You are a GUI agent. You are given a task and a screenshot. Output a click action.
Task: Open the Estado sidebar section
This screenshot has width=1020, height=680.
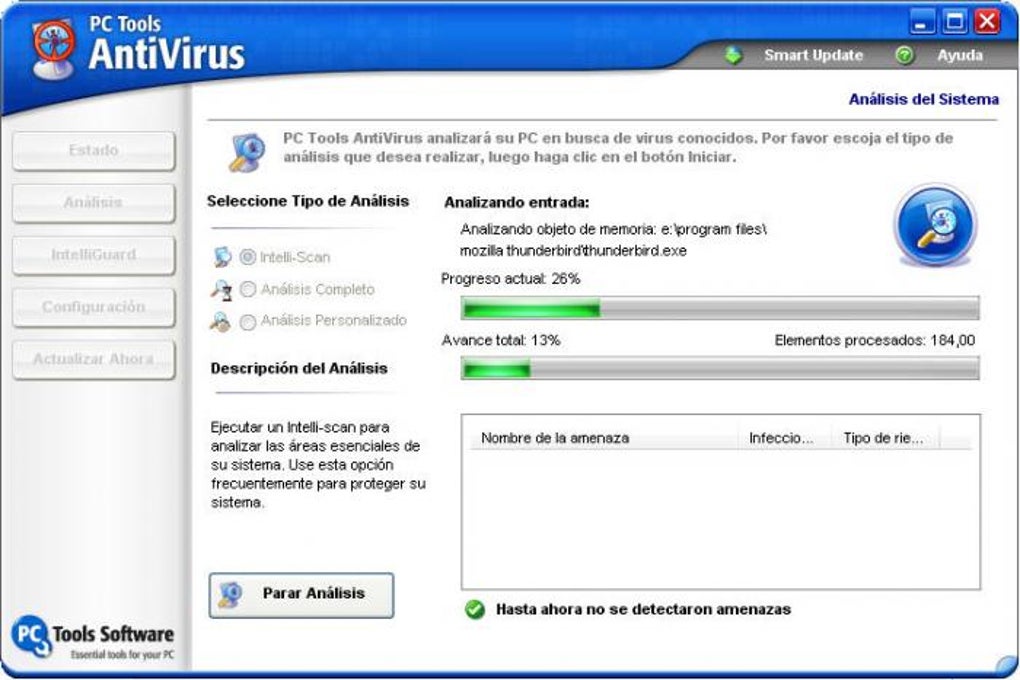94,151
